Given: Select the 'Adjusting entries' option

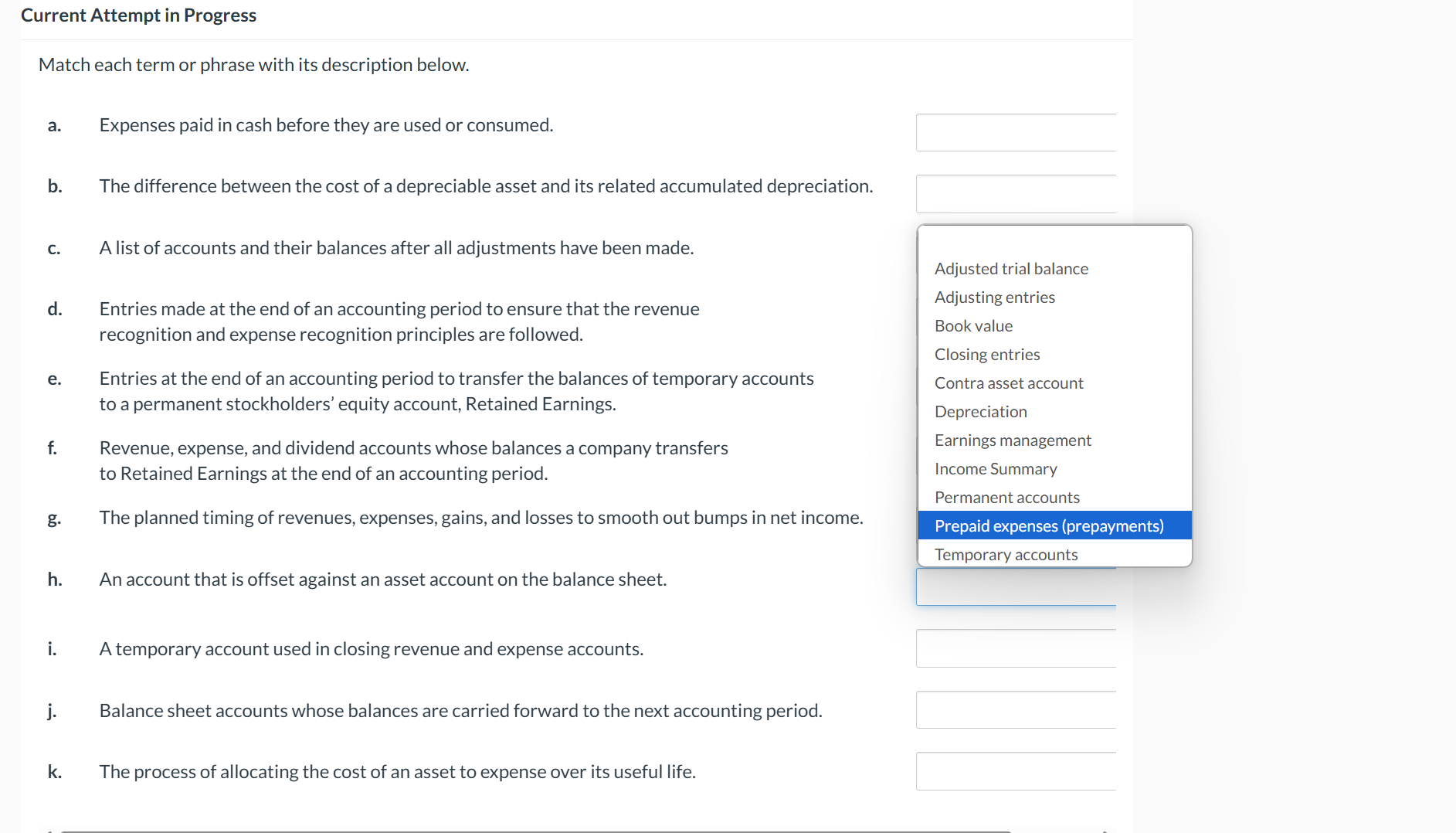Looking at the screenshot, I should click(994, 297).
